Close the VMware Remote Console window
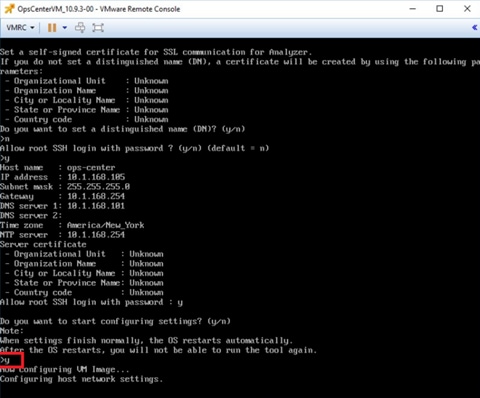The height and width of the screenshot is (398, 480). tap(467, 9)
